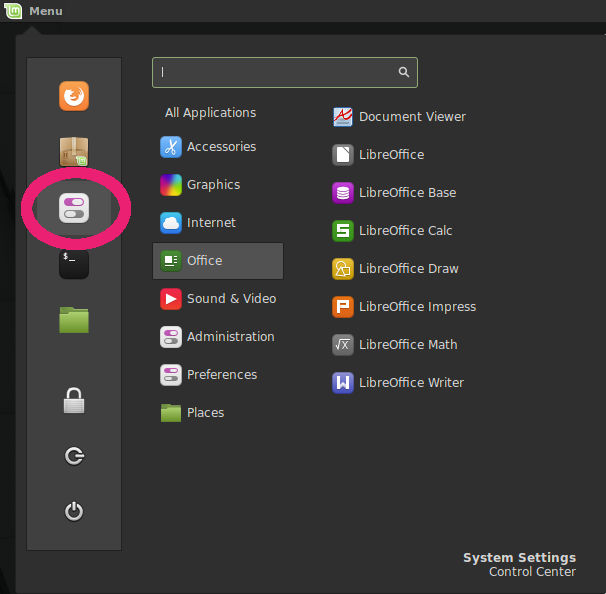The height and width of the screenshot is (594, 606).
Task: Select the Office category label
Action: click(204, 261)
